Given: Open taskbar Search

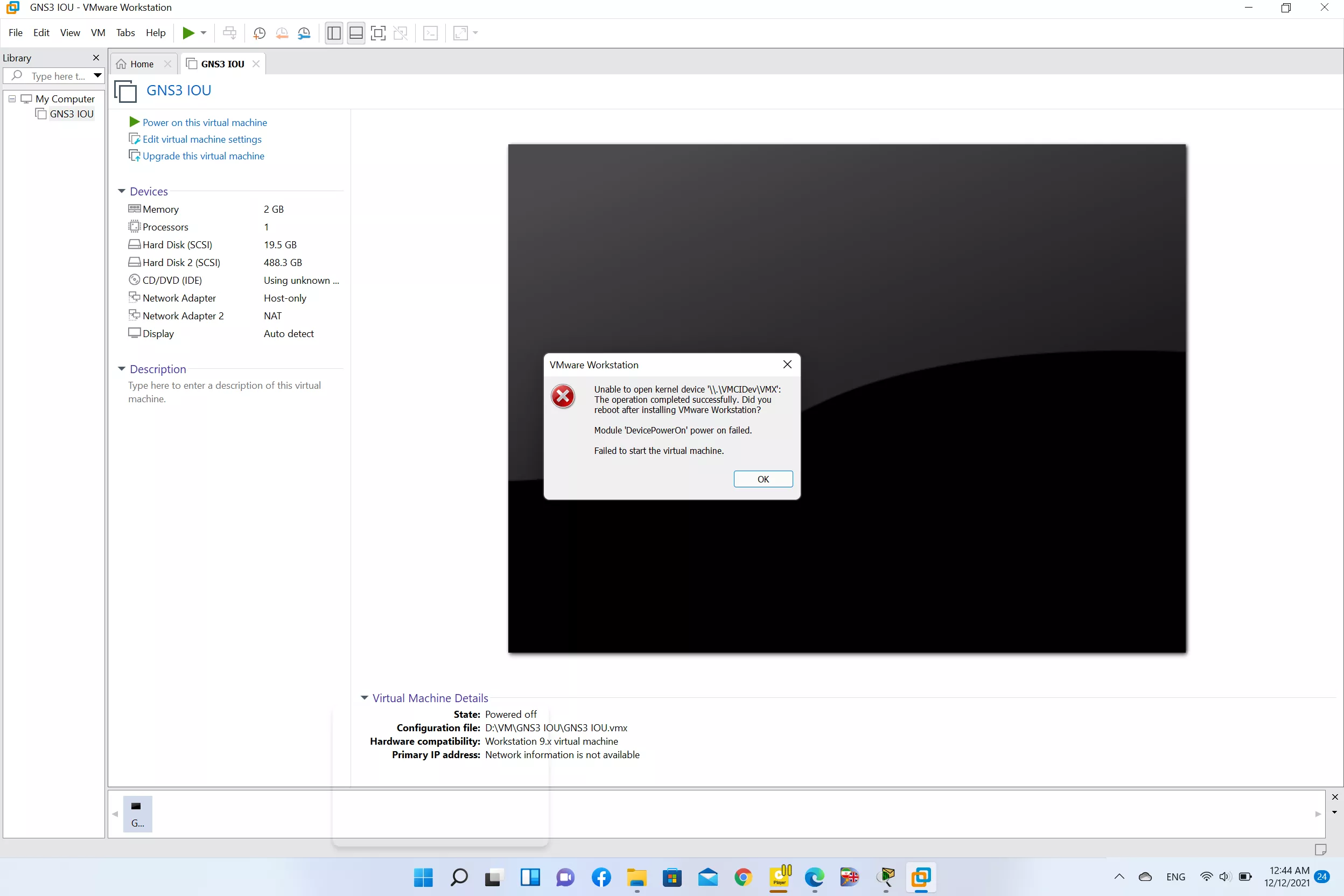Looking at the screenshot, I should (x=459, y=877).
